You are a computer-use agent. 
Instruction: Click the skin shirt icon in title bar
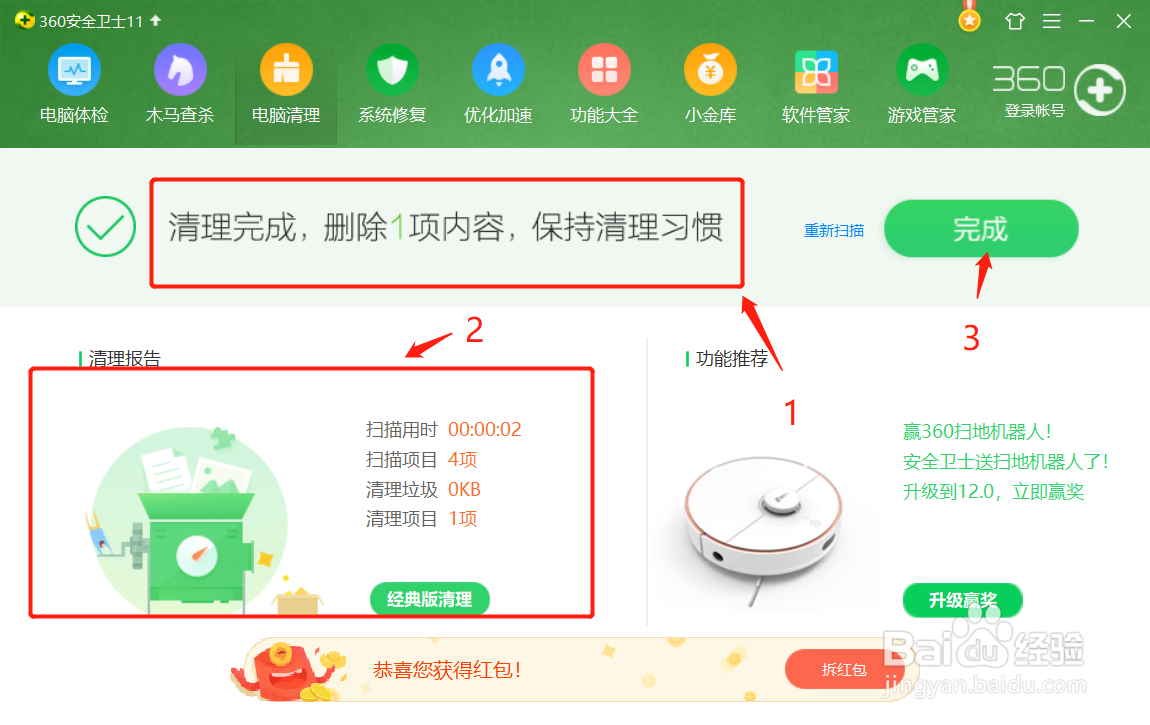click(1015, 21)
